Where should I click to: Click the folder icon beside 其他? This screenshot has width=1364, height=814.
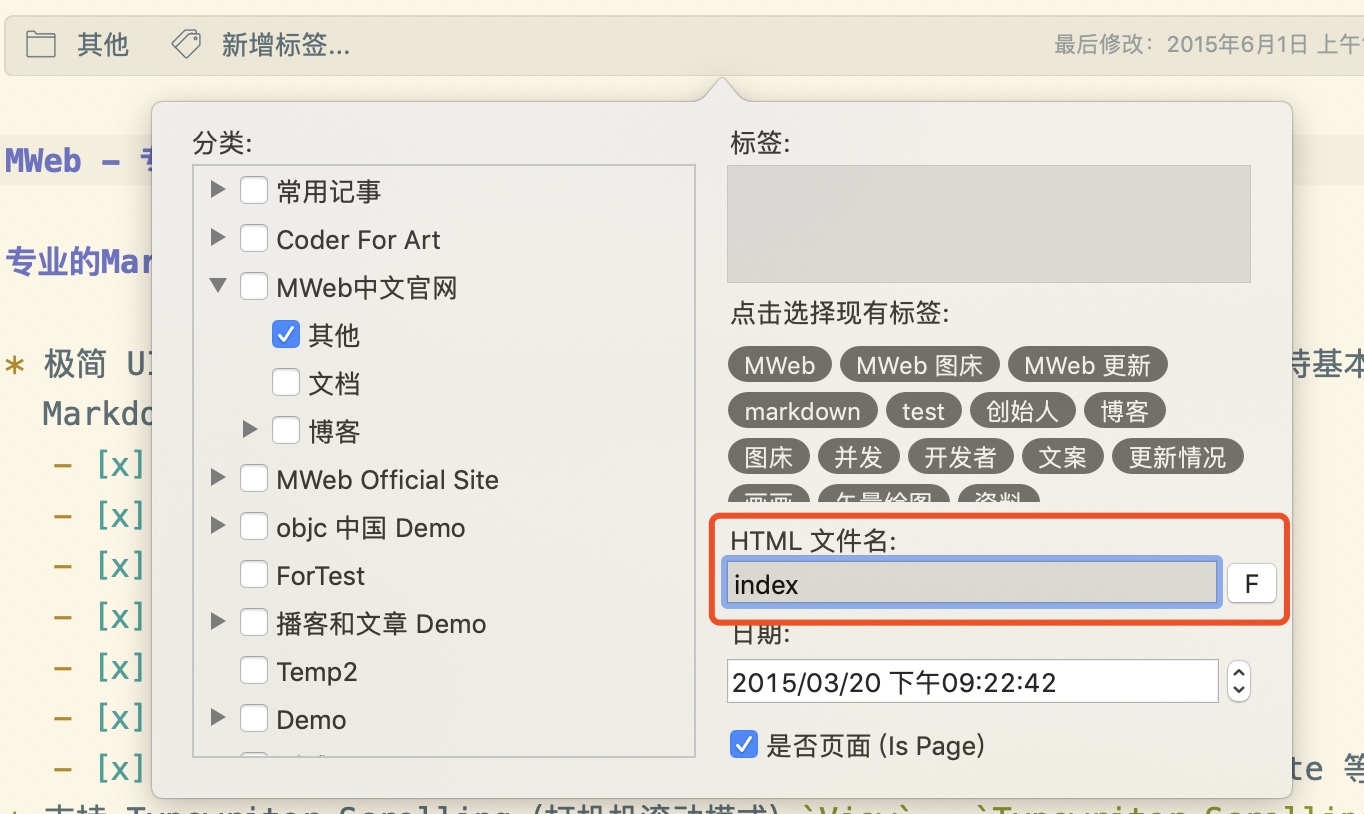tap(41, 45)
